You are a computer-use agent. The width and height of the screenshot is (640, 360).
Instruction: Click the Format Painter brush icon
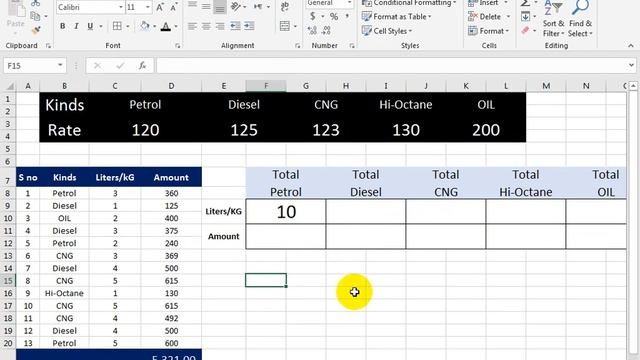[36, 30]
